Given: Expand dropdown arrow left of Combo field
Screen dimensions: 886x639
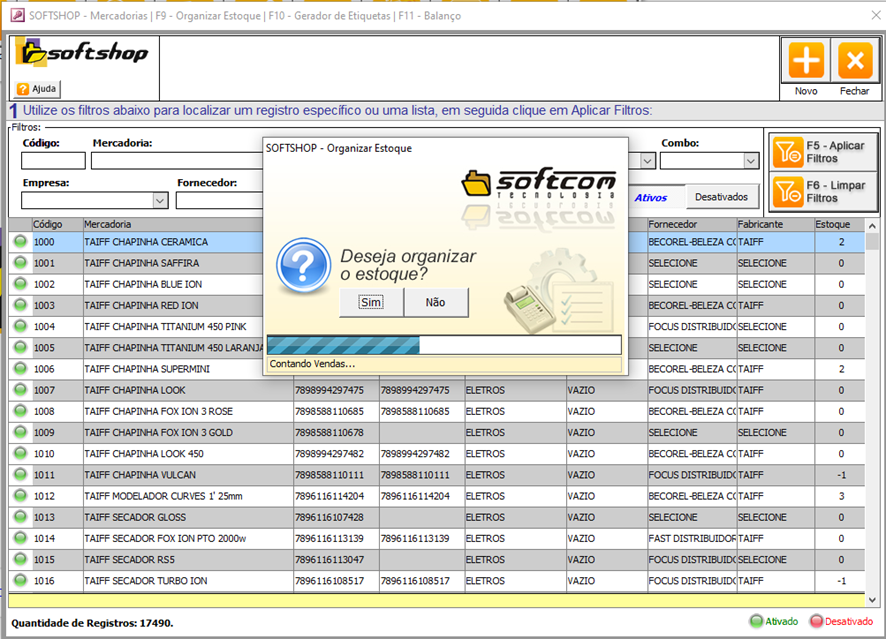Looking at the screenshot, I should coord(647,161).
